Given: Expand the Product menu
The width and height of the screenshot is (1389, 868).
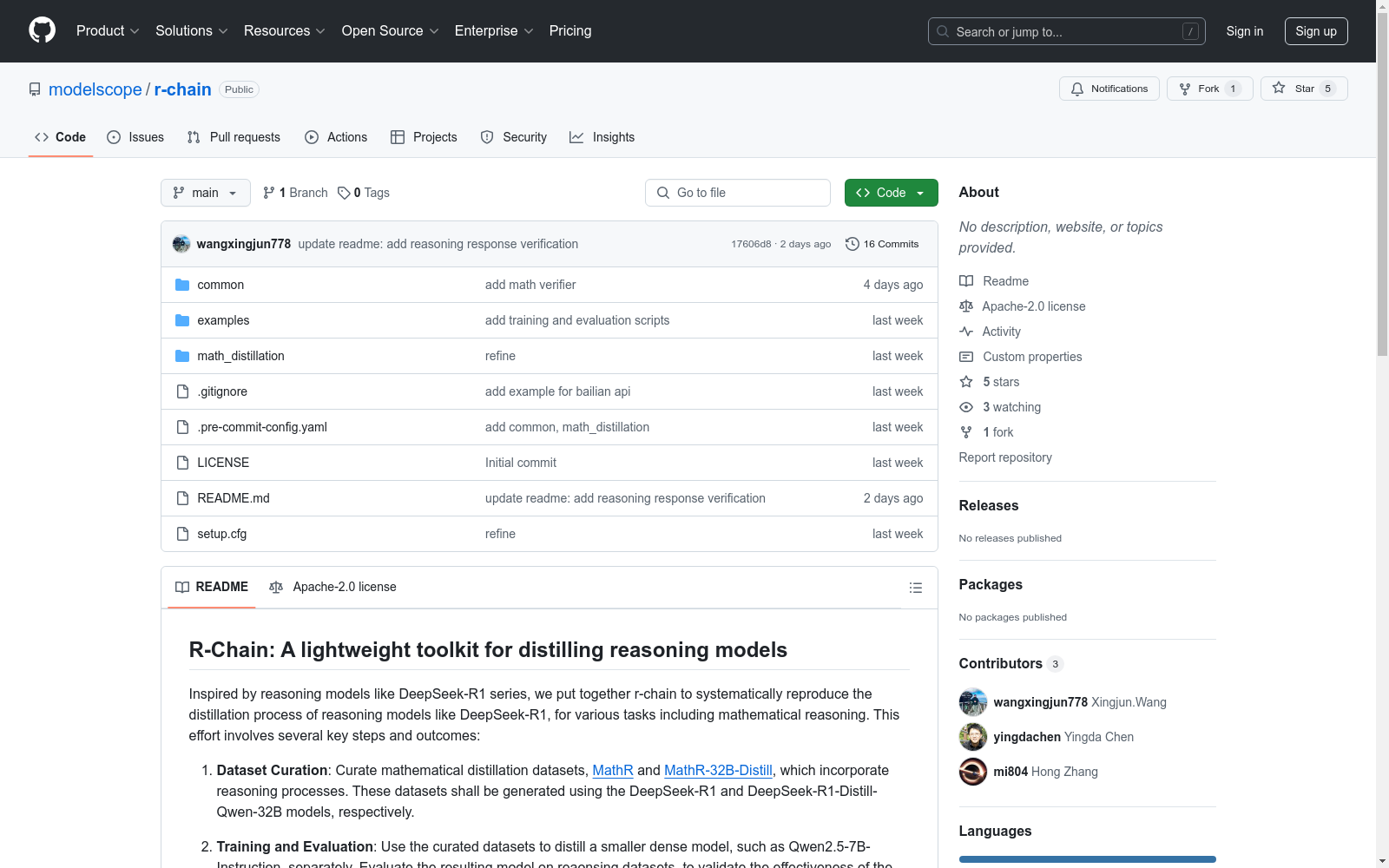Looking at the screenshot, I should pyautogui.click(x=108, y=31).
